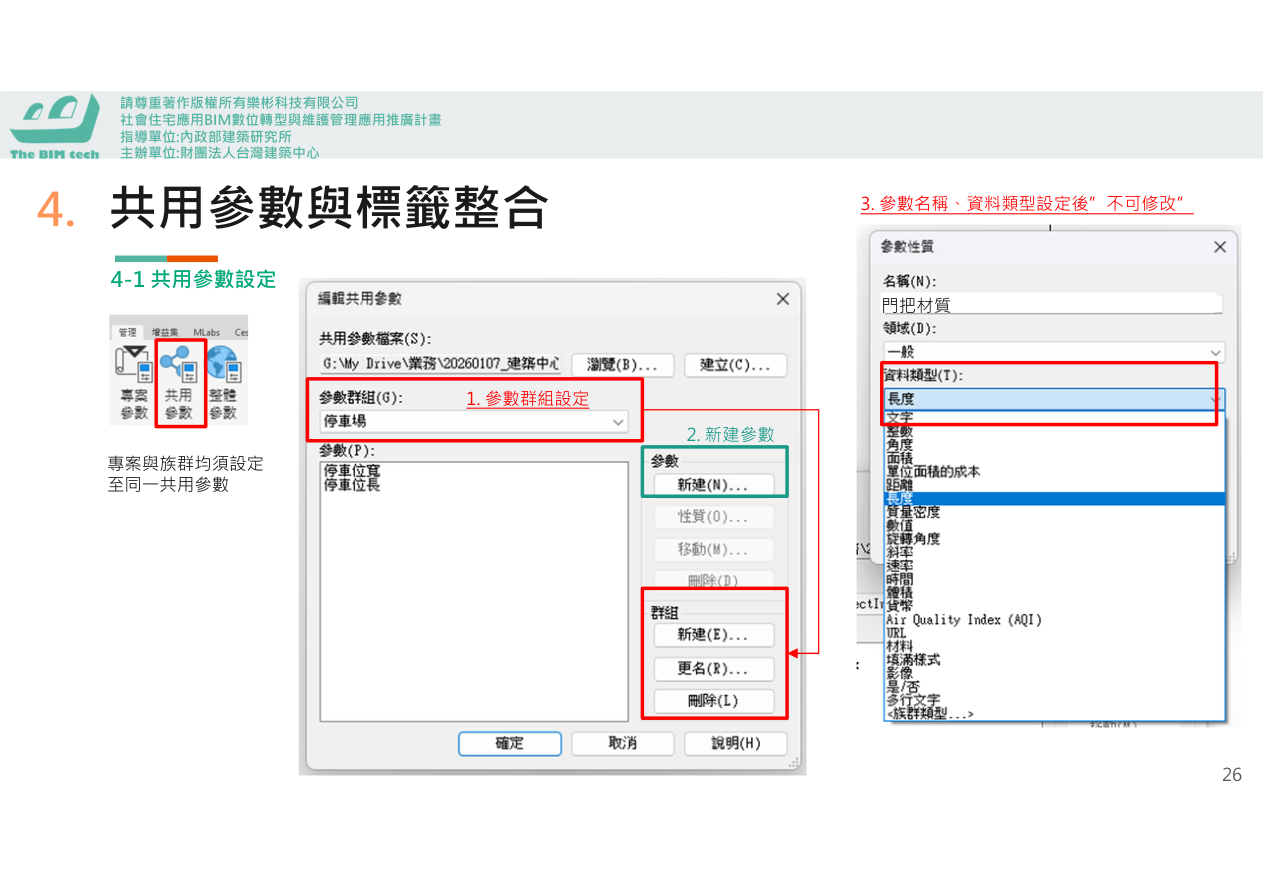Click slide page number 26
1263x893 pixels.
coord(1232,775)
